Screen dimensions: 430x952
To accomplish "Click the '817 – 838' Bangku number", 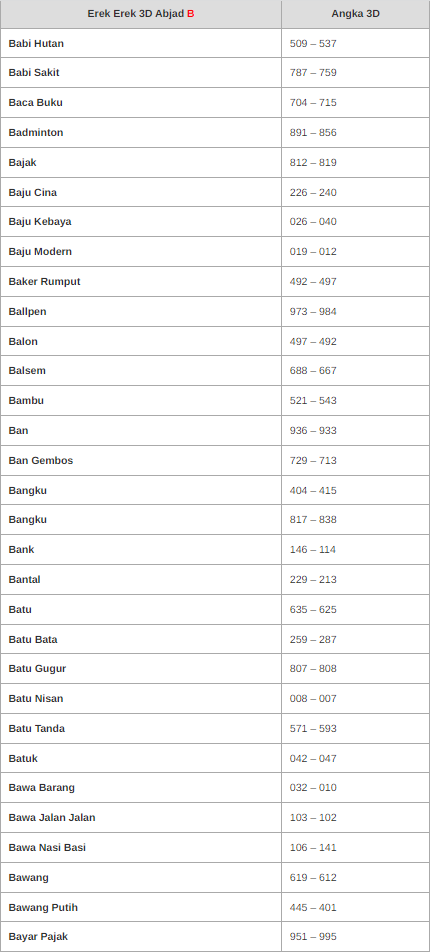I will coord(313,520).
